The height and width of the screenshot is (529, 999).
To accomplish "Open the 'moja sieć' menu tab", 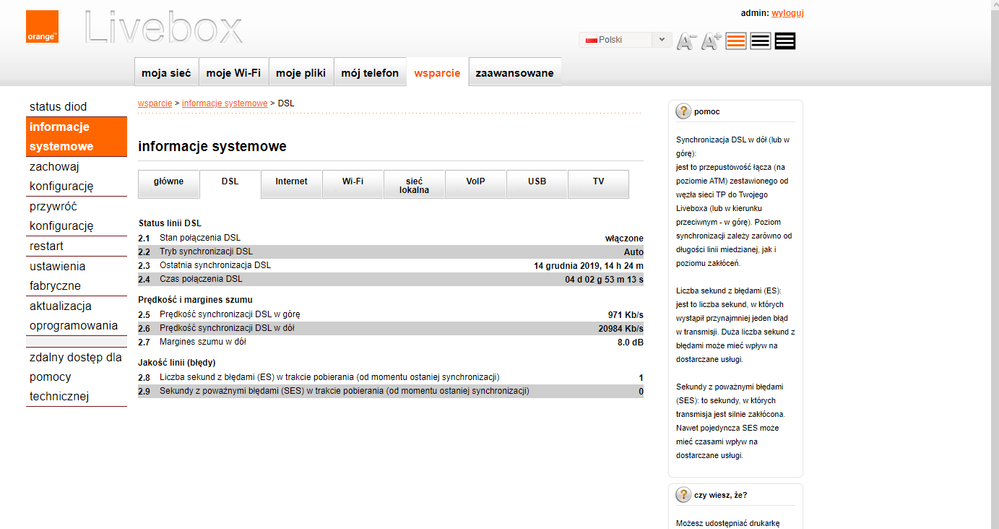I will coord(166,73).
